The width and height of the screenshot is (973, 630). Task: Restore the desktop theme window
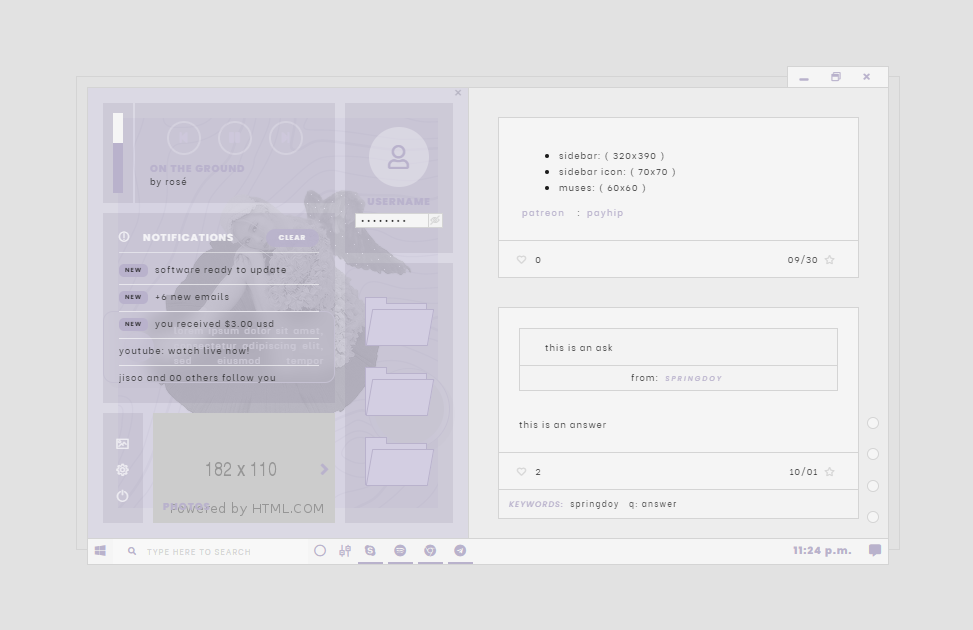click(x=836, y=77)
